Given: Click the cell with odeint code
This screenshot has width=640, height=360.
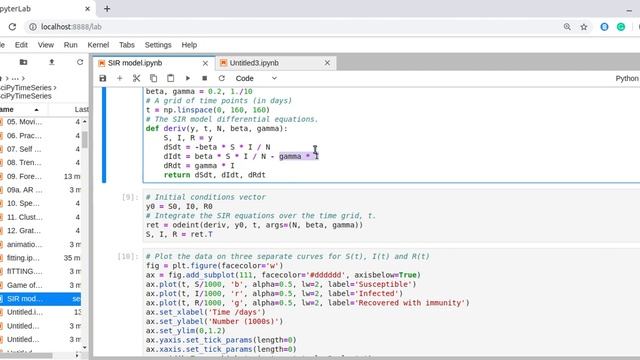Looking at the screenshot, I should tap(391, 216).
